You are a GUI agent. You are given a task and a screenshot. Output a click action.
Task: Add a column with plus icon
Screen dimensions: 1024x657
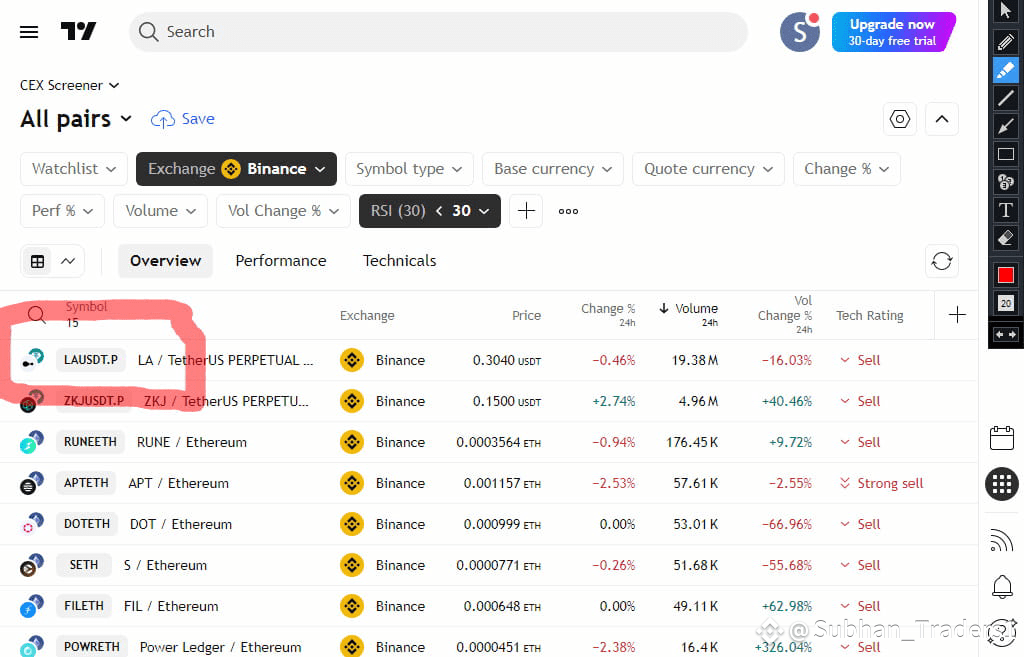[957, 315]
